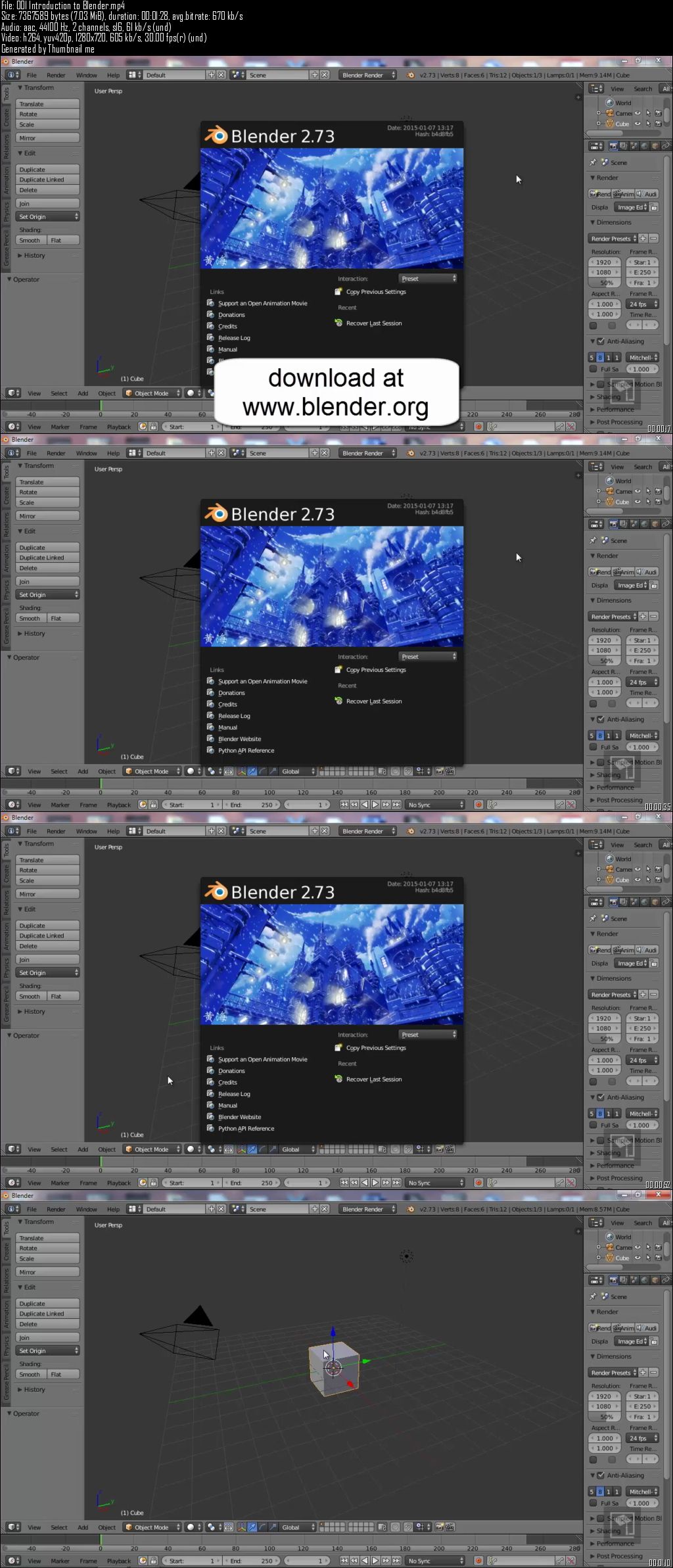Open Help menu in third frame

(x=113, y=831)
